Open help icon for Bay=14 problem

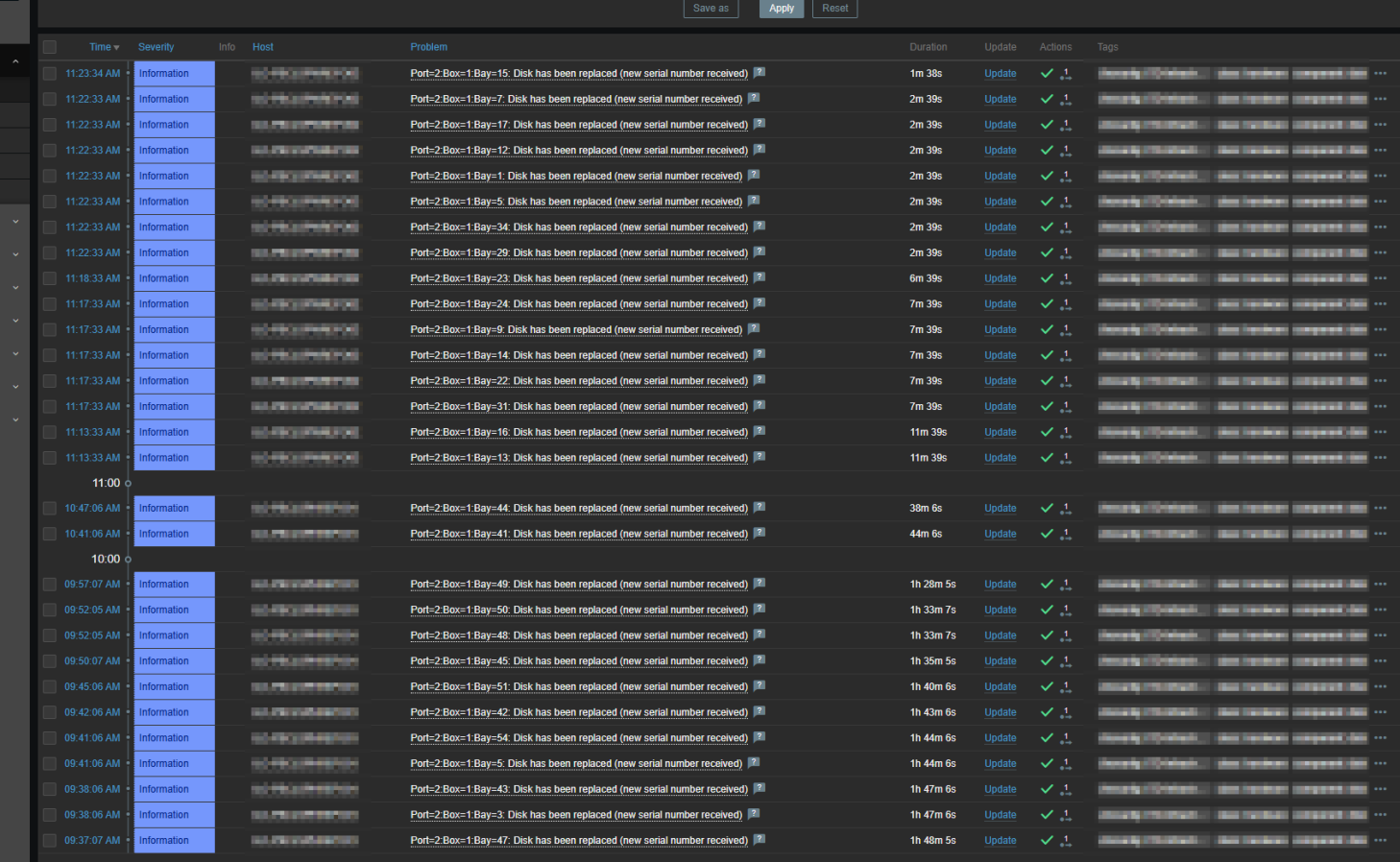click(760, 353)
